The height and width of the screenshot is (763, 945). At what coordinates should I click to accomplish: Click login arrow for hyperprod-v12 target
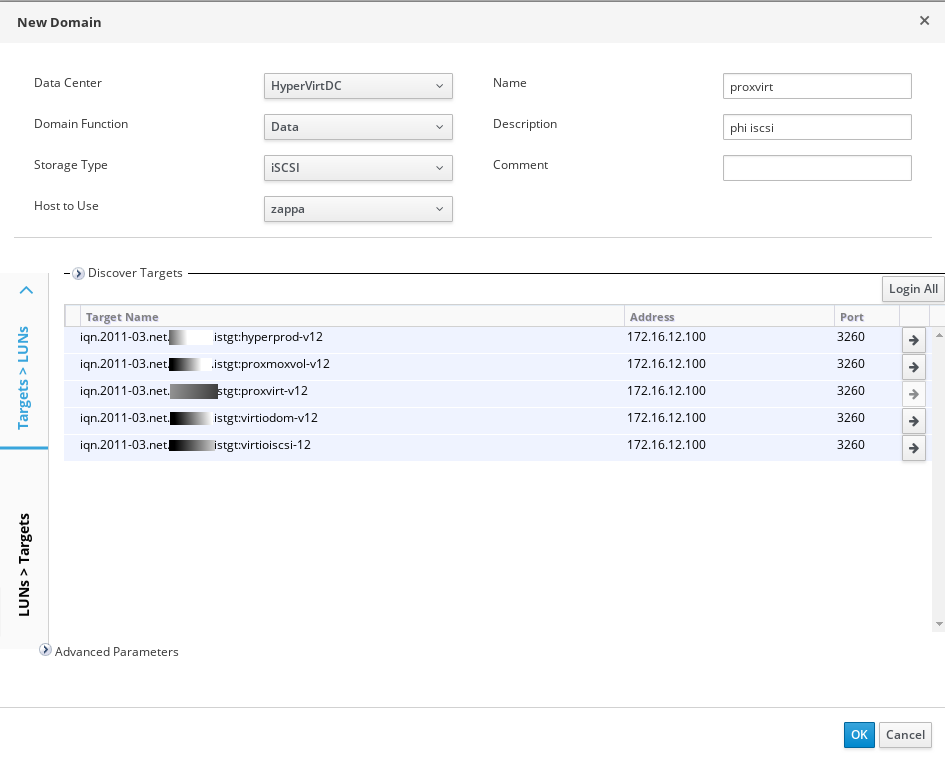click(913, 340)
